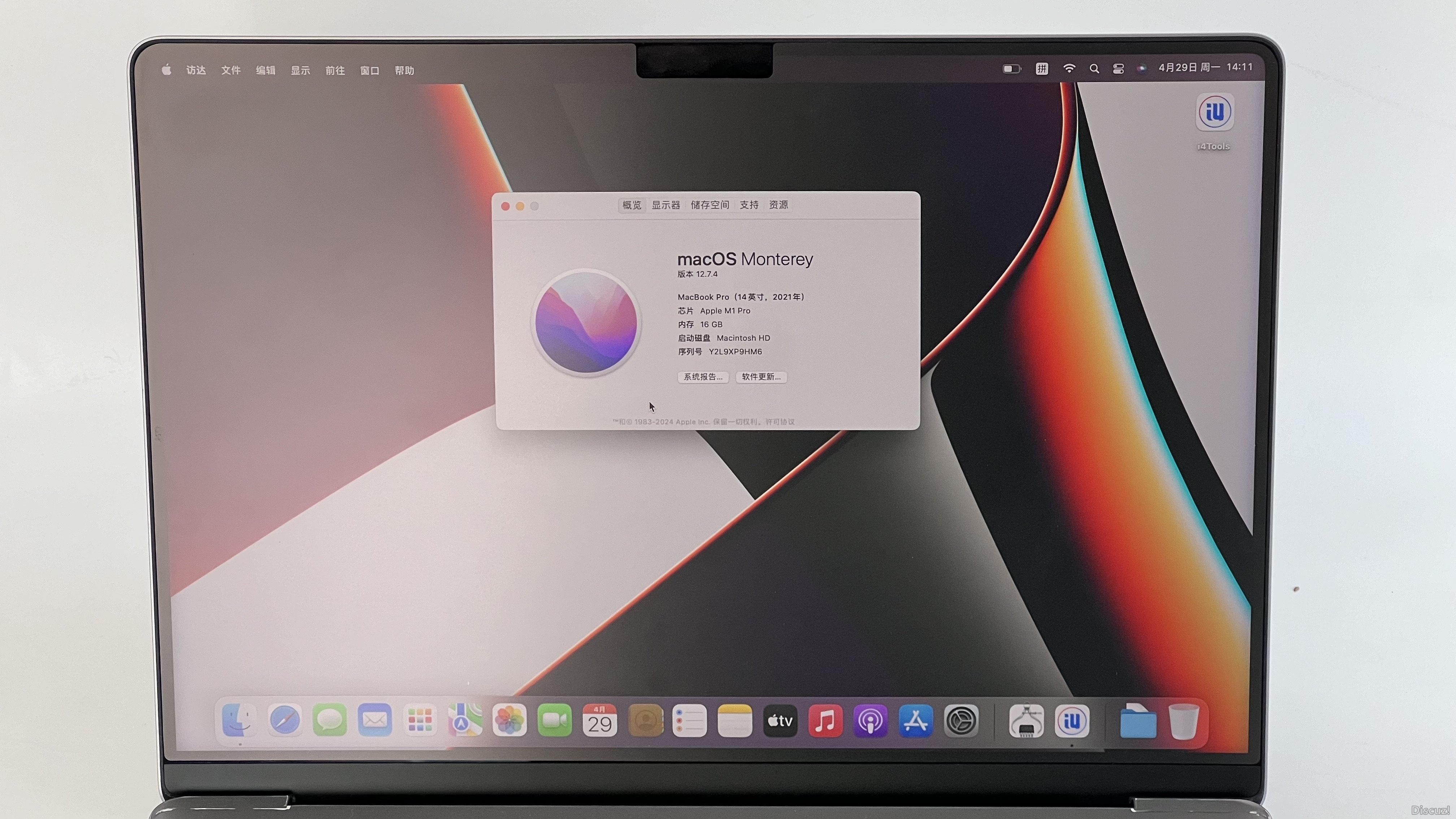Open Mail app in Dock
The width and height of the screenshot is (1456, 819).
(375, 720)
